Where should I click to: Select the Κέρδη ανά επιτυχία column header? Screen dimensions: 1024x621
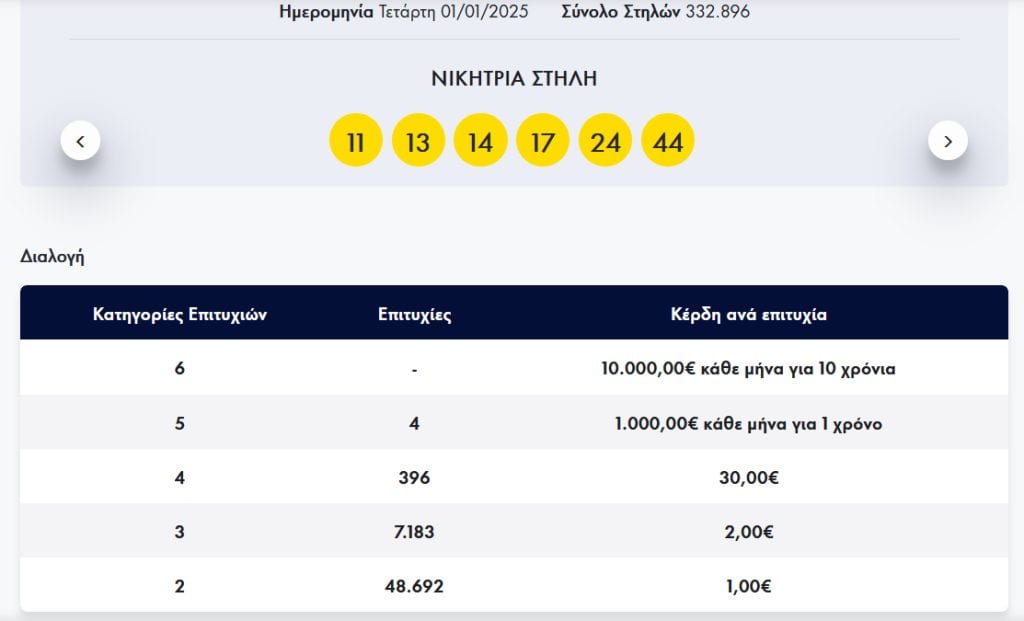point(748,314)
